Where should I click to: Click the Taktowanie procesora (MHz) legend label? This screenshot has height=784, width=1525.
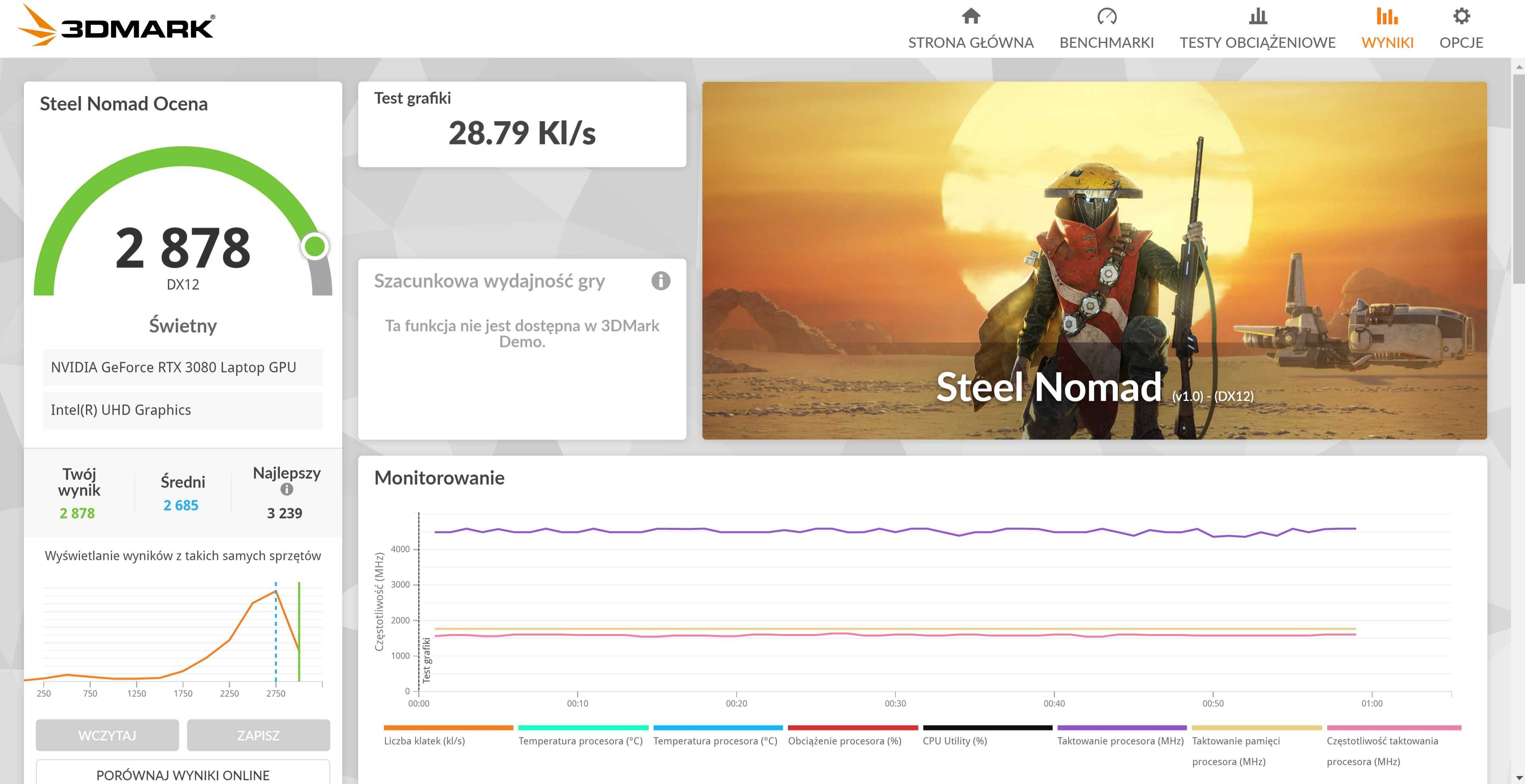click(1120, 741)
